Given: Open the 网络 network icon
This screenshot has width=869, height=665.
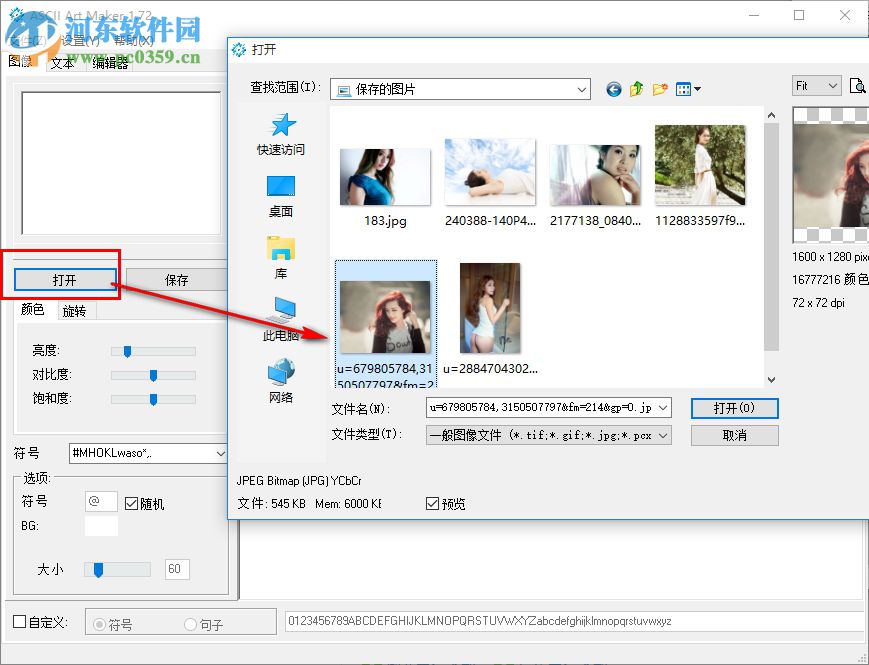Looking at the screenshot, I should point(280,380).
